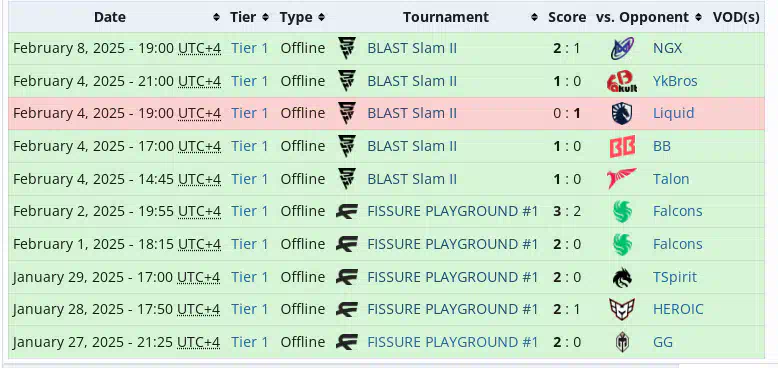Screen dimensions: 778x368
Task: Click UTC+4 abbreviation in the January 29 row
Action: coord(199,277)
